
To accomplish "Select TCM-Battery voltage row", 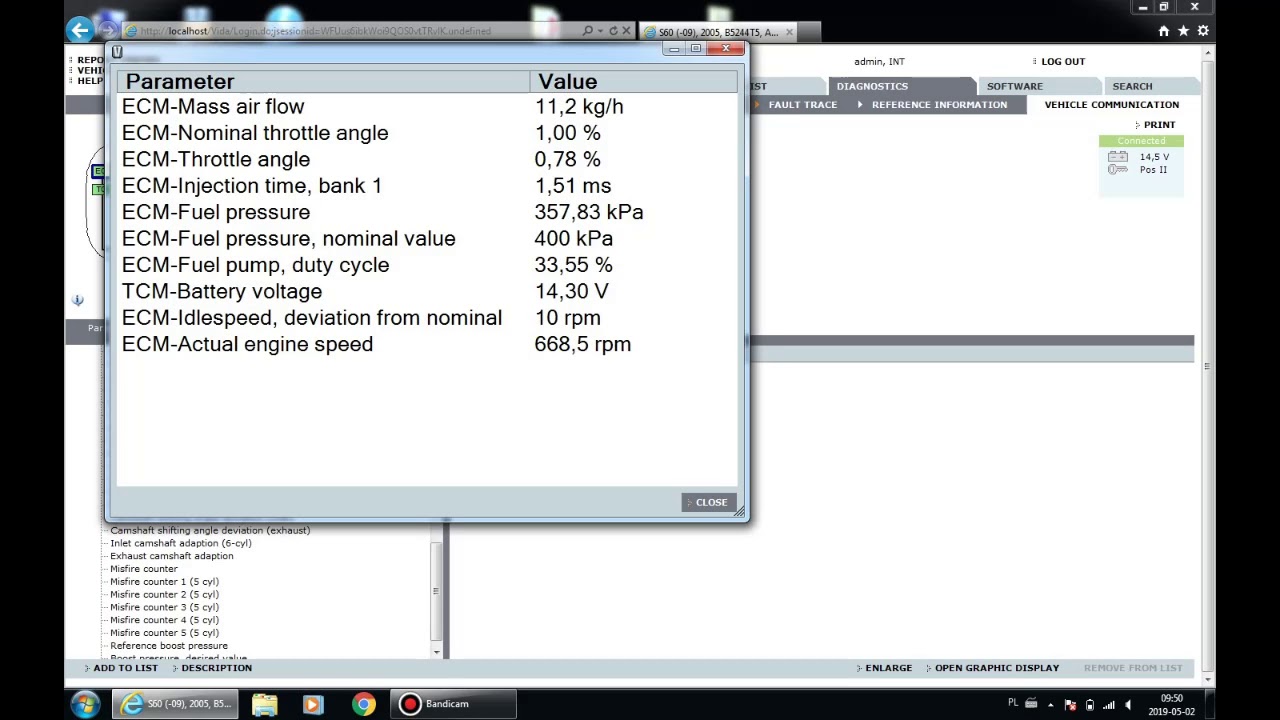I will (x=427, y=291).
